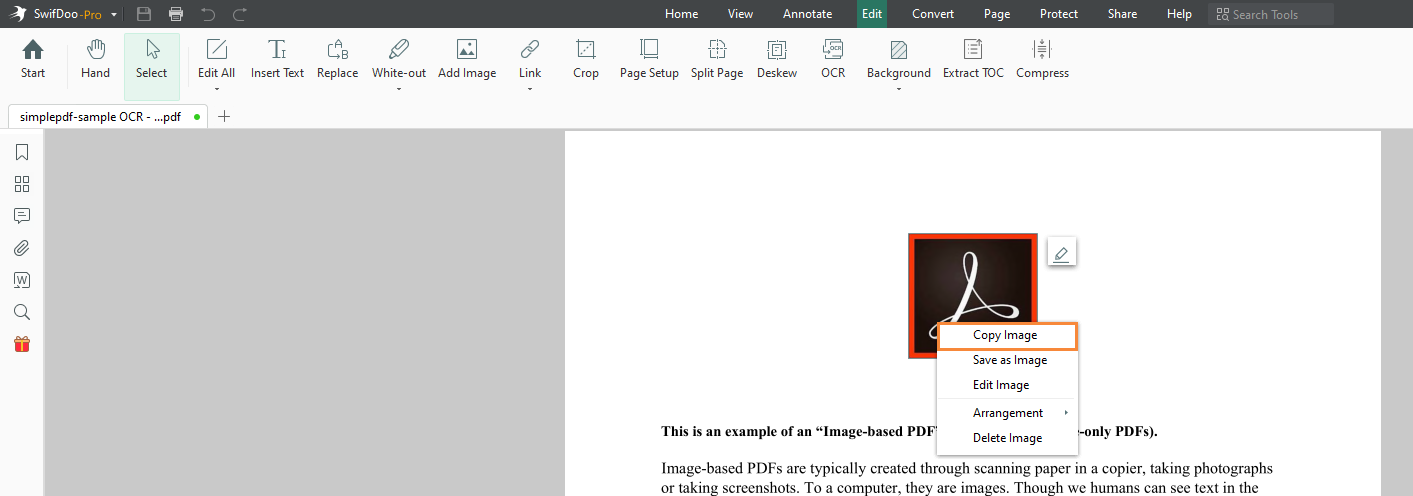Open the search magnifier in sidebar

tap(22, 312)
